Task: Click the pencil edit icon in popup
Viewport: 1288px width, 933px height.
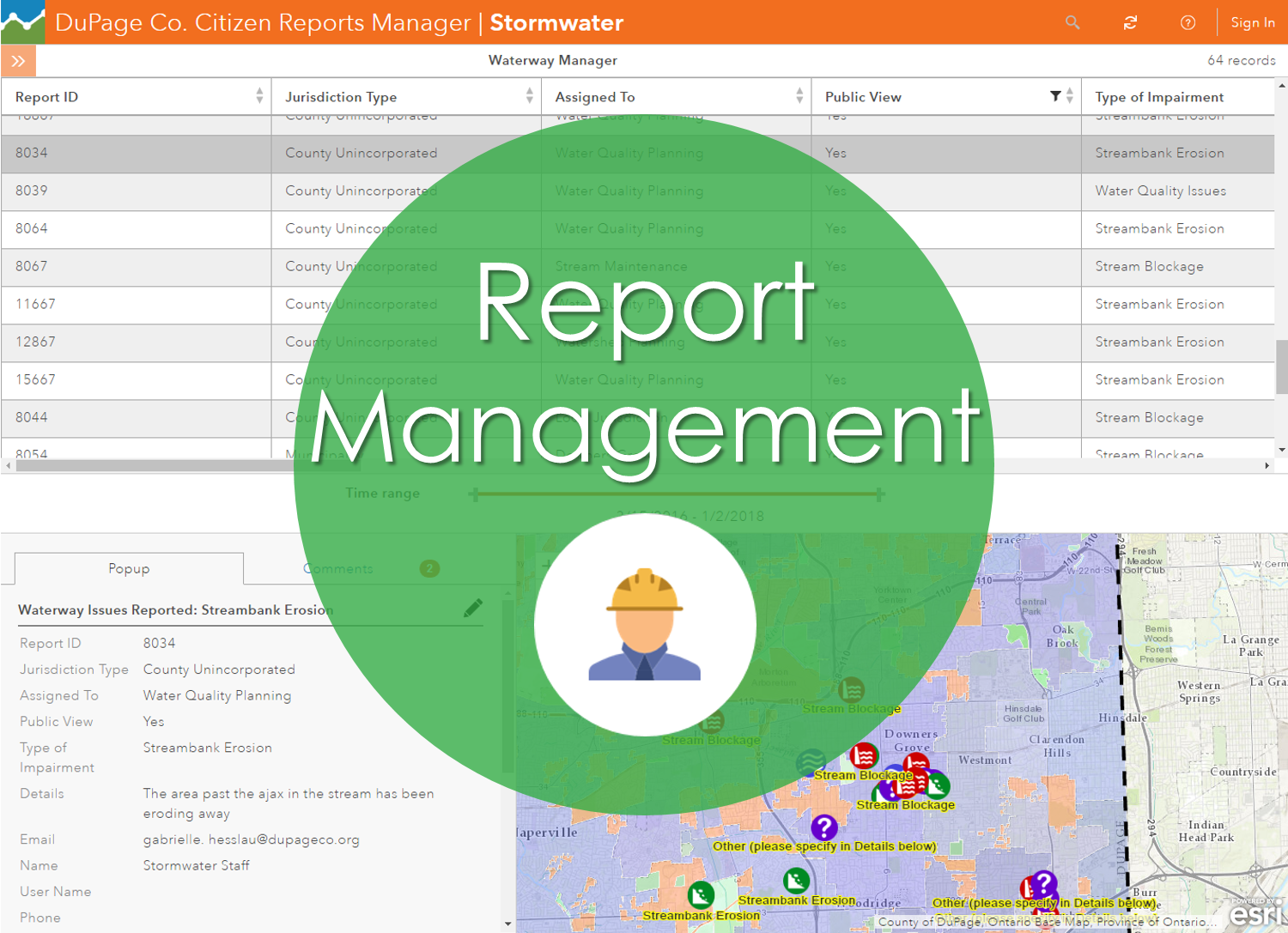Action: point(472,609)
